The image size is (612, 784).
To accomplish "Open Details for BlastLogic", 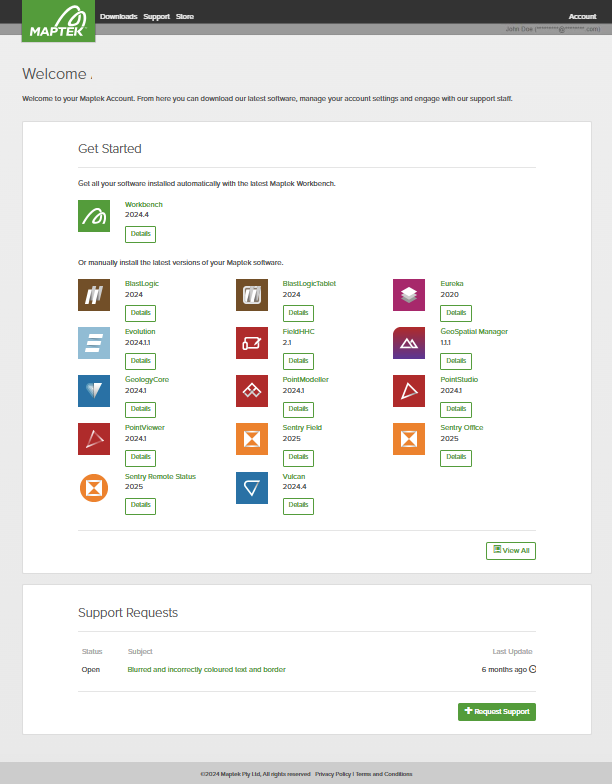I will point(140,313).
